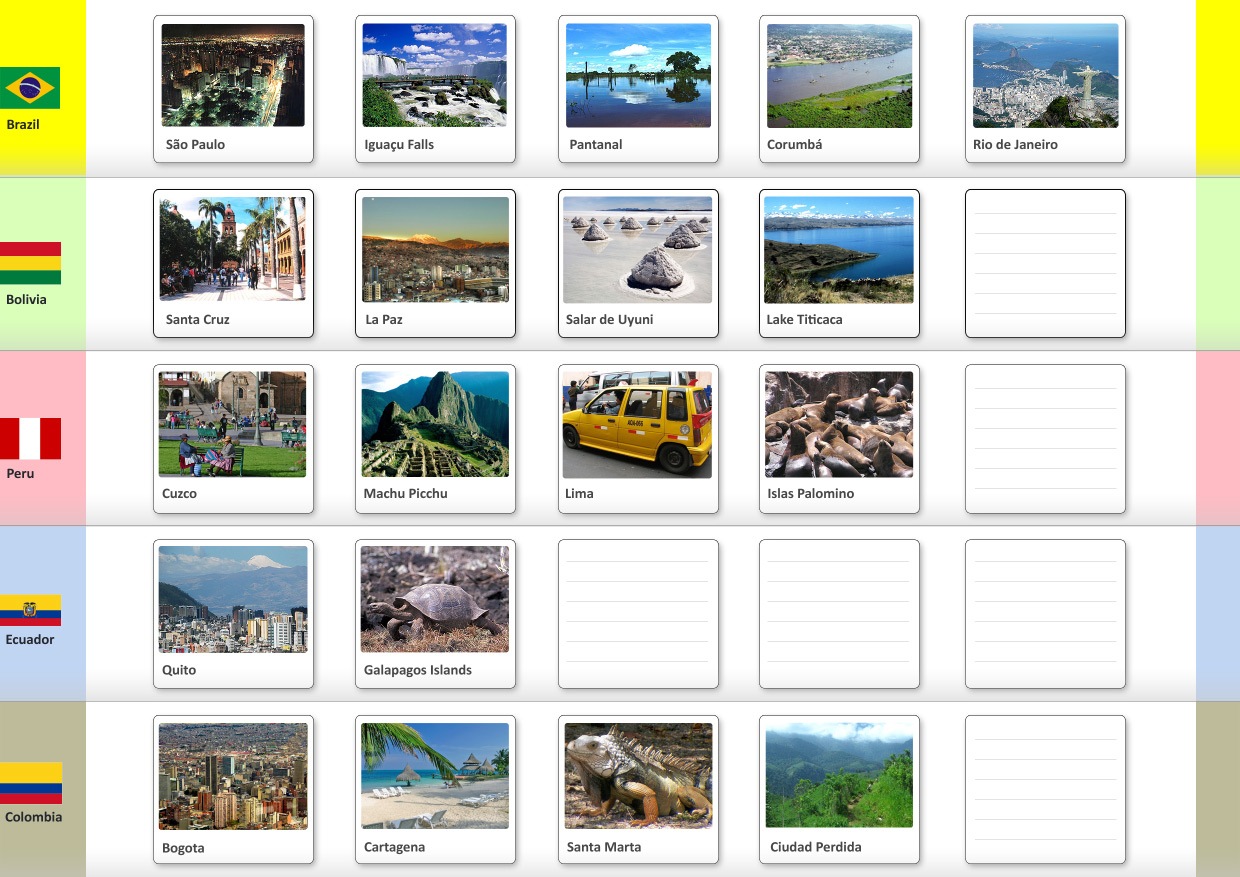This screenshot has height=877, width=1240.
Task: Click the La Paz caption
Action: click(384, 319)
